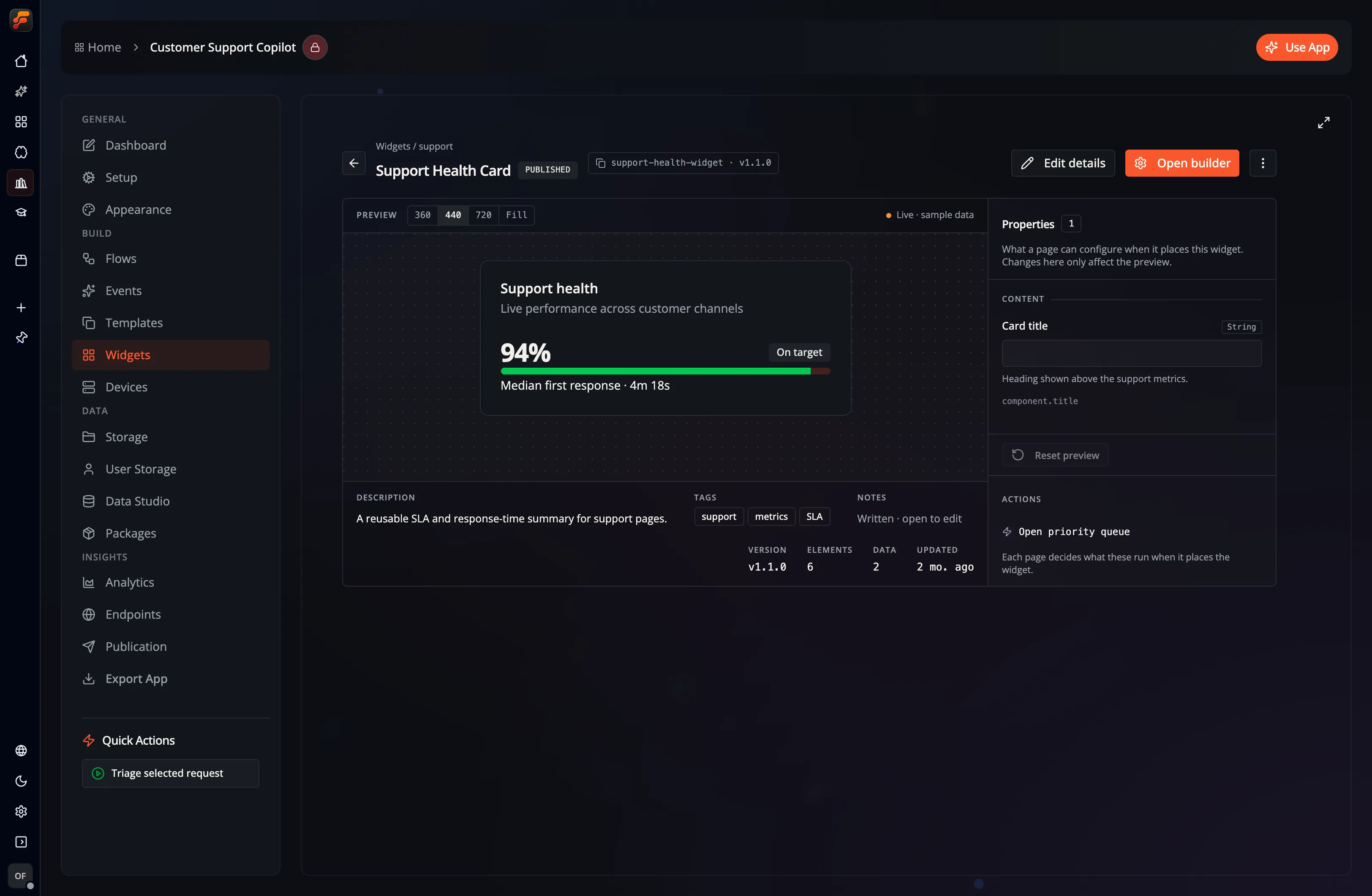Click the Properties count badge 1
The height and width of the screenshot is (896, 1372).
[x=1071, y=223]
